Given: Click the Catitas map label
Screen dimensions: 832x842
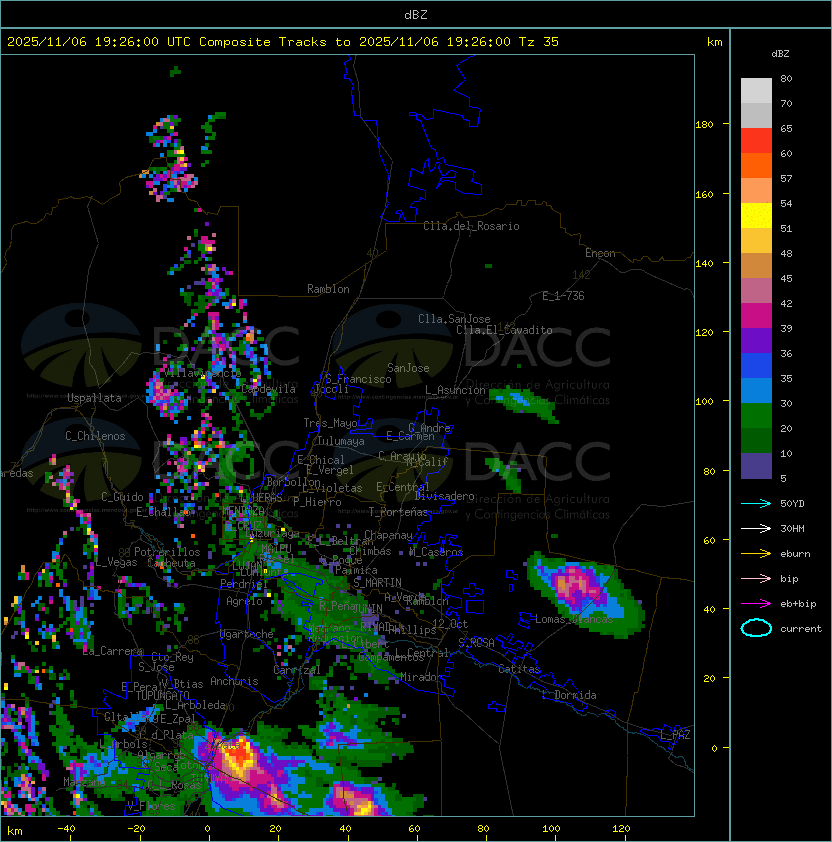Looking at the screenshot, I should [x=519, y=669].
